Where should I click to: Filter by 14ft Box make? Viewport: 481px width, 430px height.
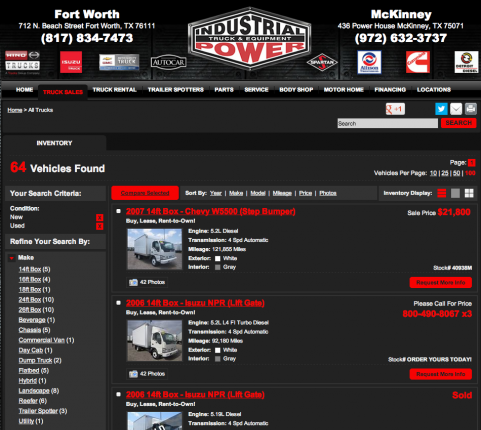pyautogui.click(x=30, y=269)
